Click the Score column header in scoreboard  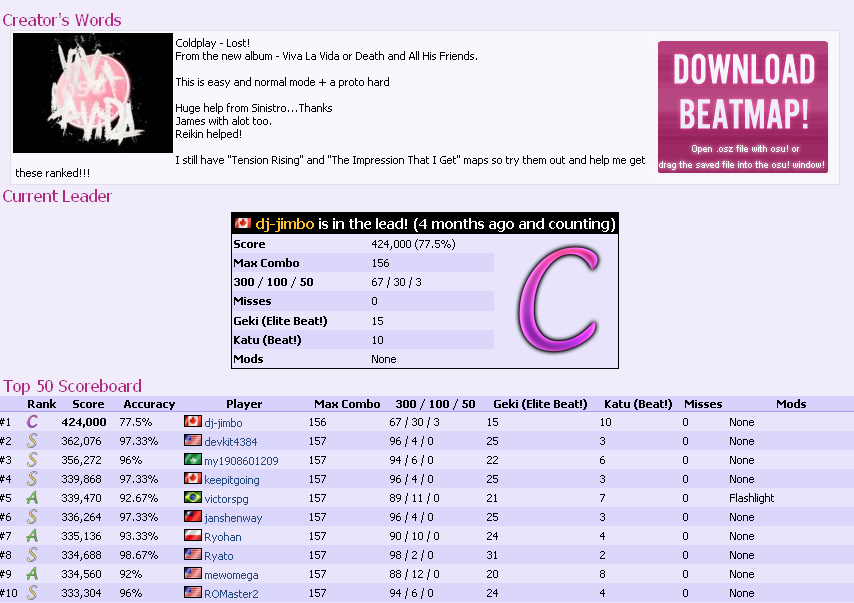tap(88, 404)
